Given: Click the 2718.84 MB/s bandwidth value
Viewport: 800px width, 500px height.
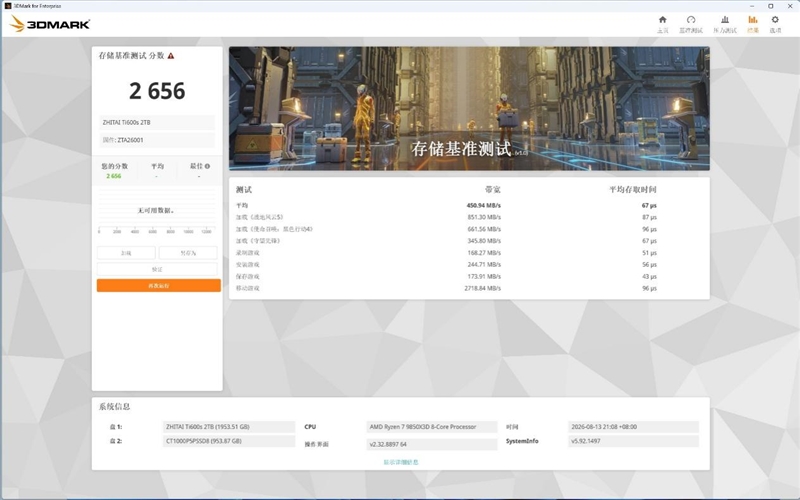Looking at the screenshot, I should coord(482,288).
